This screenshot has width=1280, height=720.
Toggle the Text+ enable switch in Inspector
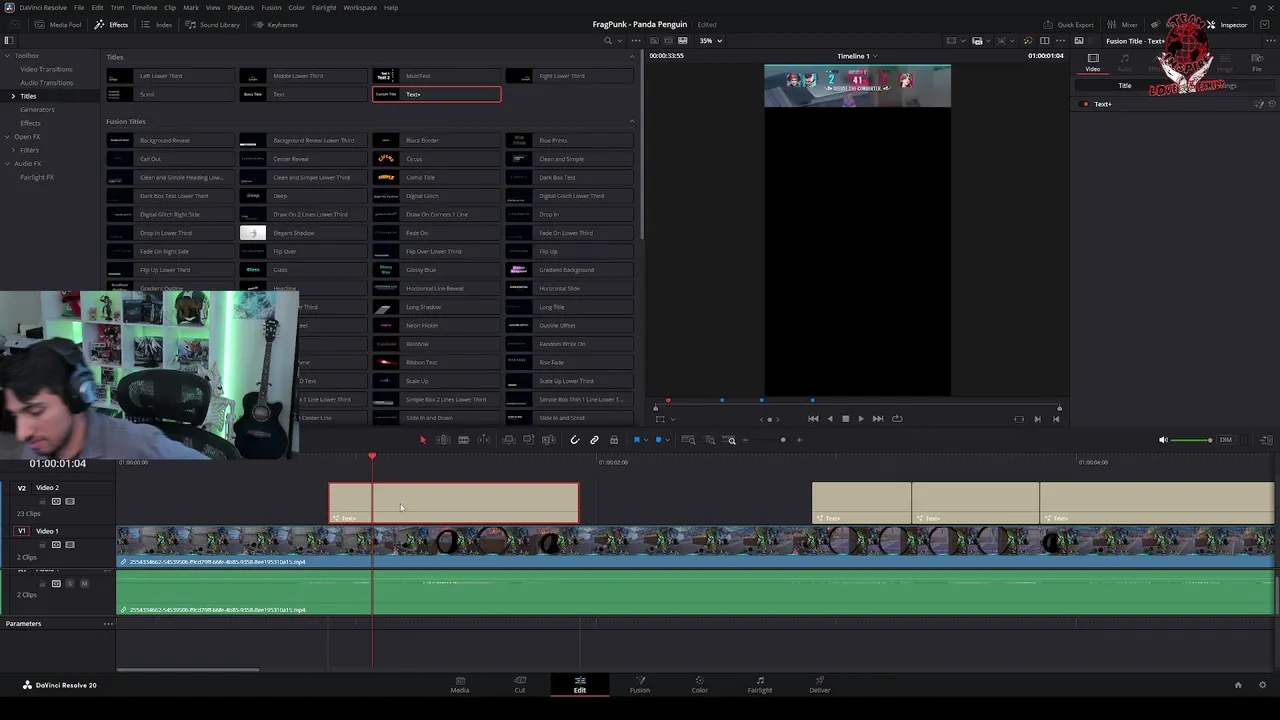(1086, 104)
